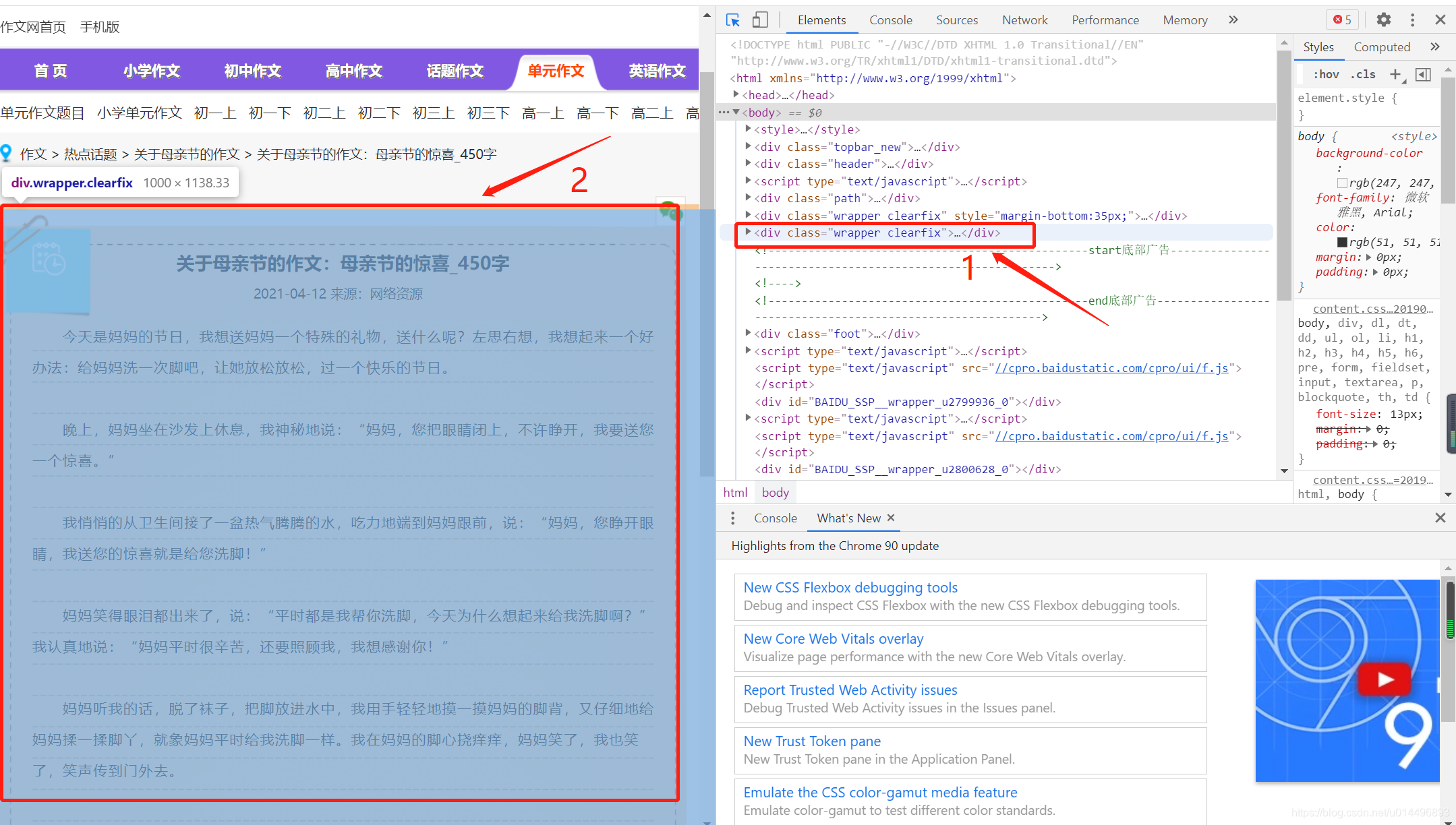This screenshot has height=825, width=1456.
Task: Open Report Trusted Web Activity issues article
Action: 850,690
